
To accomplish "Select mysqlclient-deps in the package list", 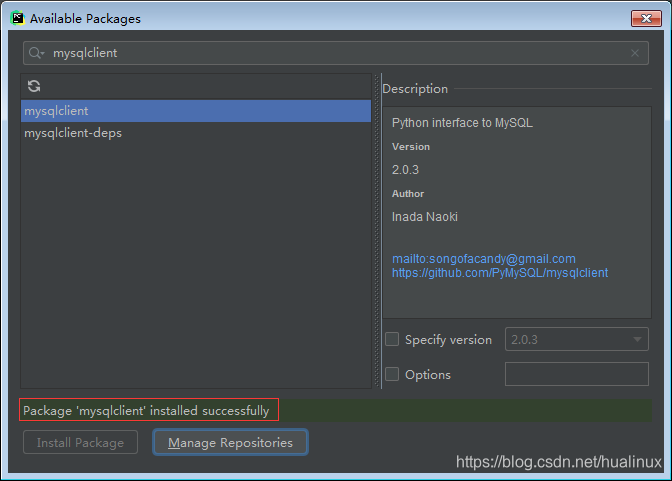I will [x=196, y=133].
